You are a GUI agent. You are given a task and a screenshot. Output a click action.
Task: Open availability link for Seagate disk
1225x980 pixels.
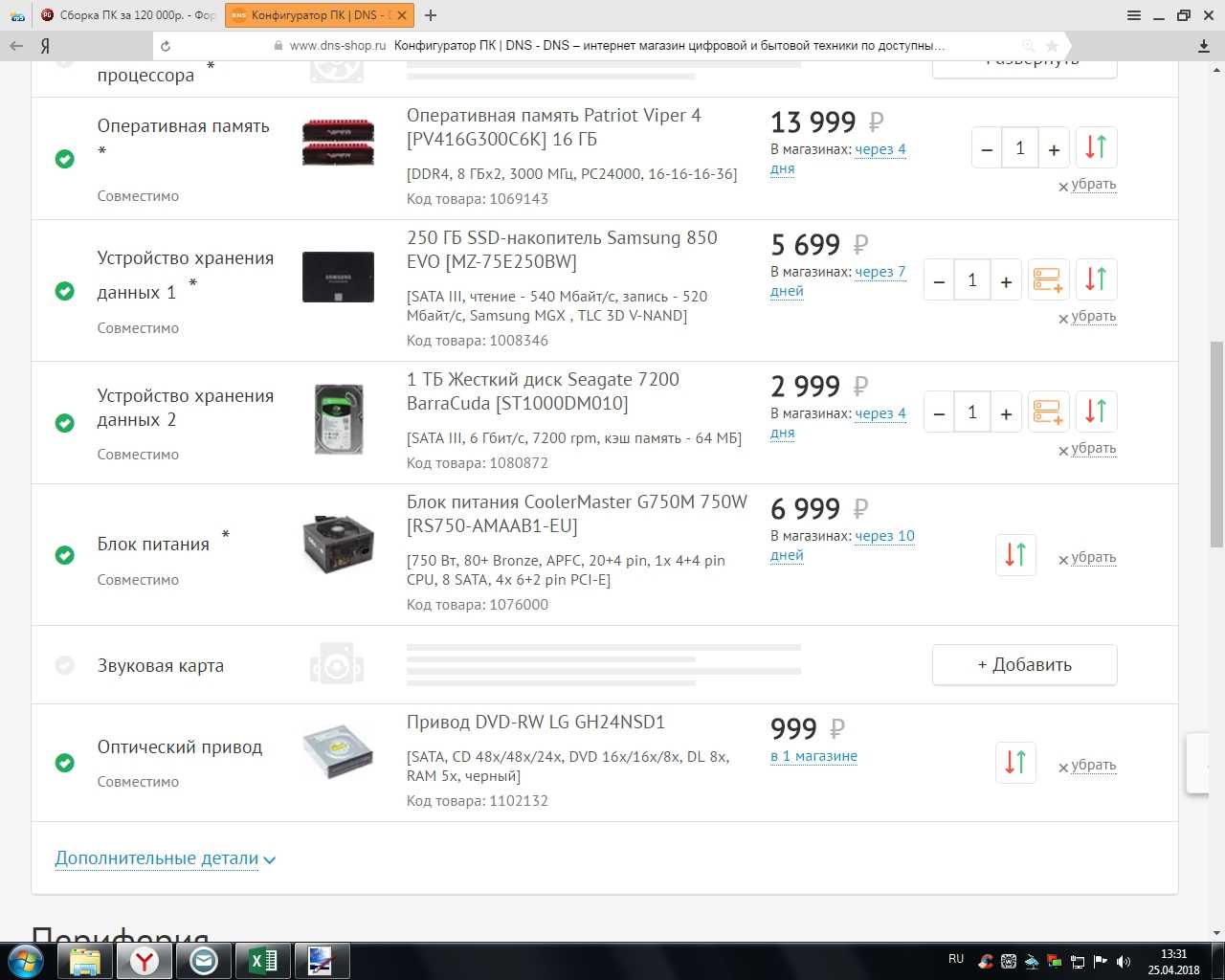[880, 414]
